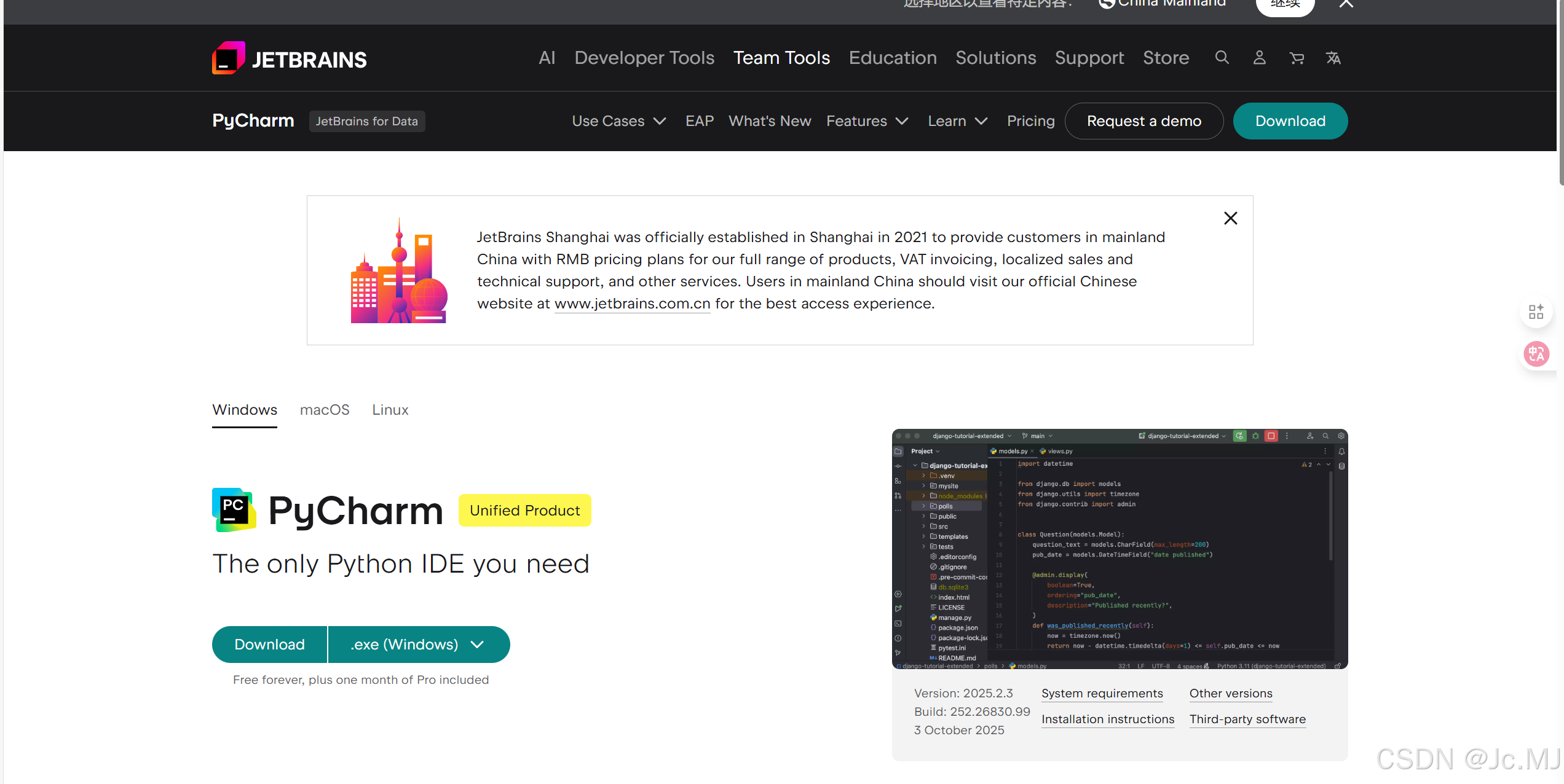Click the grid apps floating sidebar icon

click(x=1536, y=312)
